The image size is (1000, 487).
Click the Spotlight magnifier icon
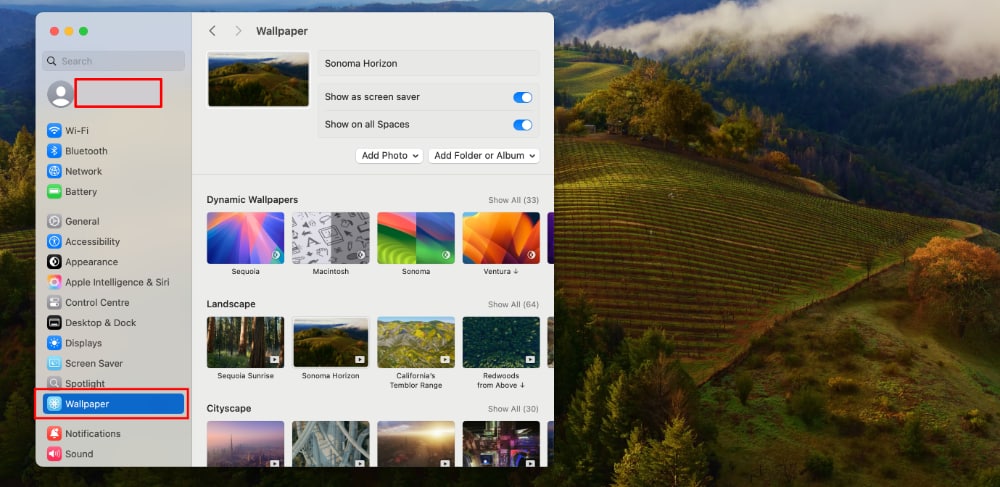pos(54,384)
